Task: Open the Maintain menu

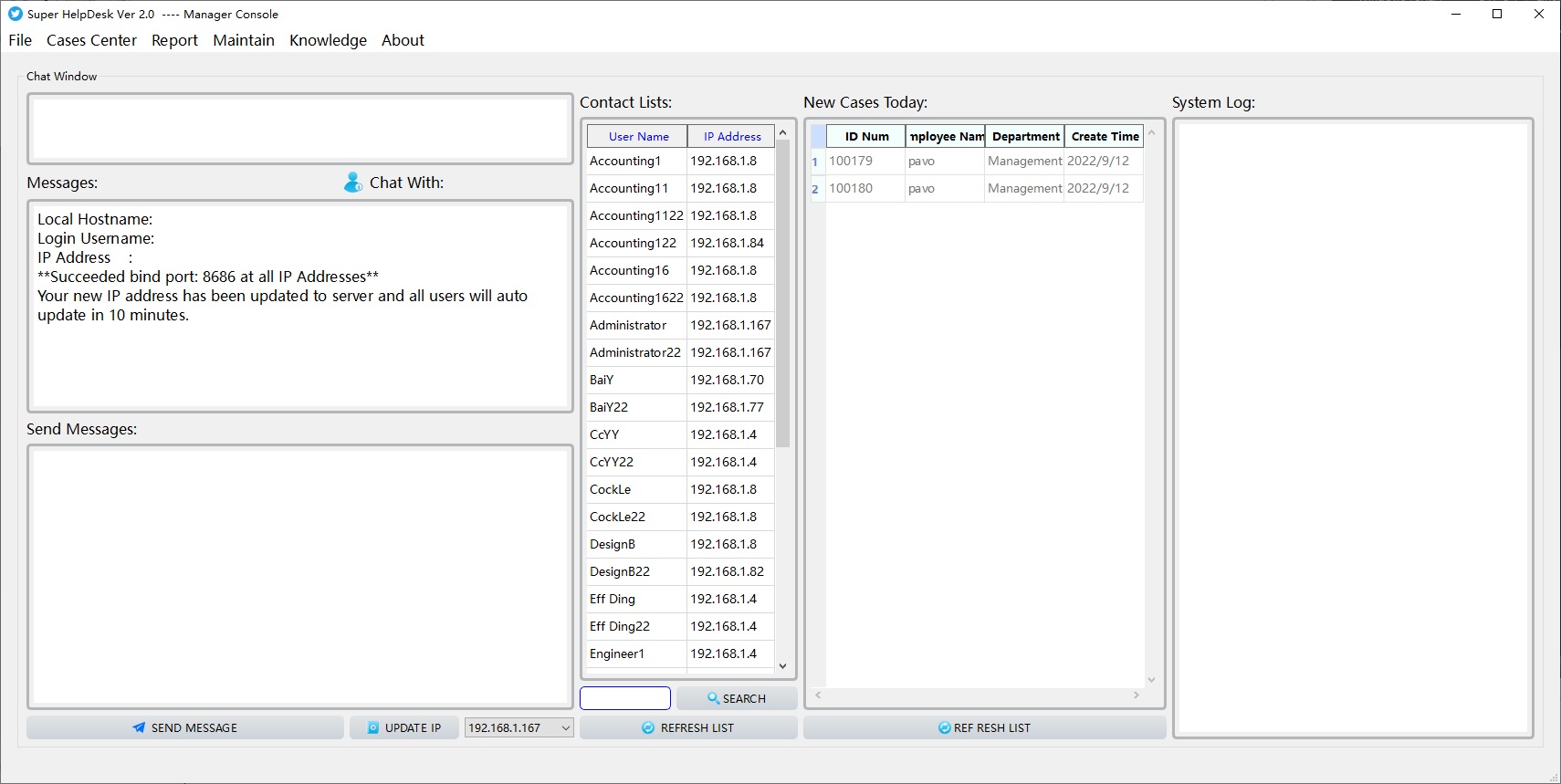Action: pyautogui.click(x=244, y=40)
